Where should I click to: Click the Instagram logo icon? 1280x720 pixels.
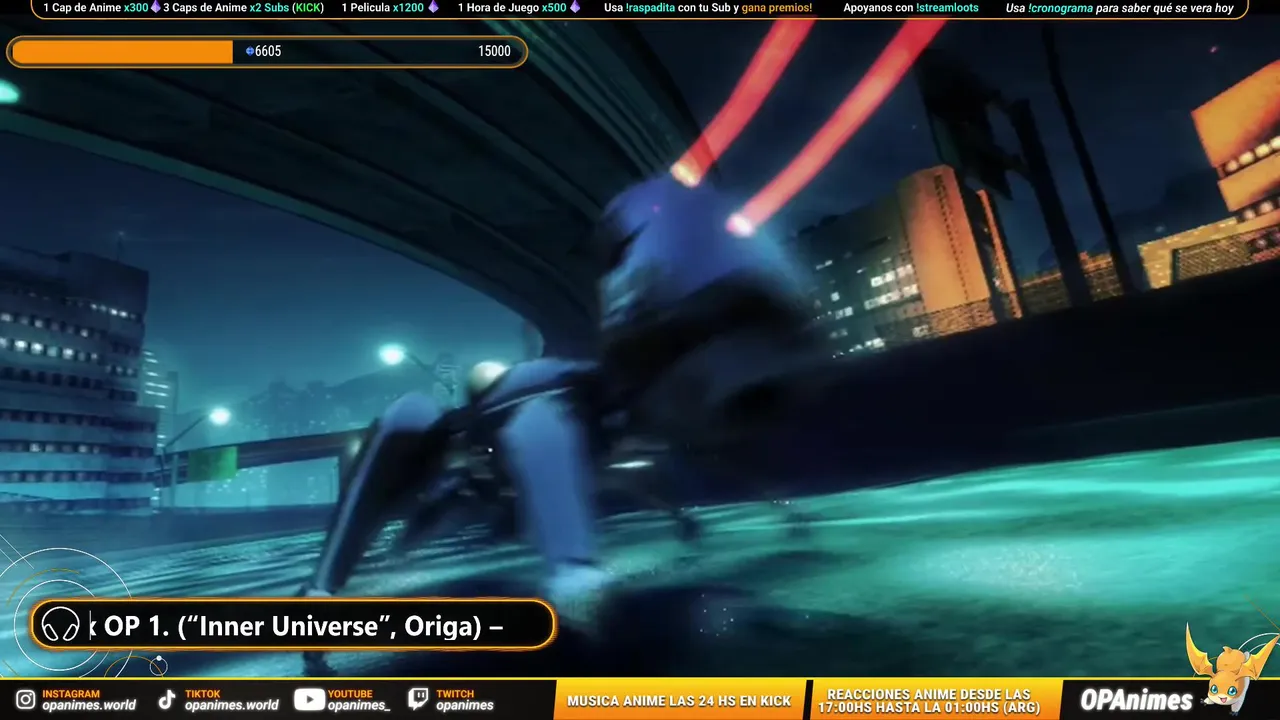tap(25, 700)
